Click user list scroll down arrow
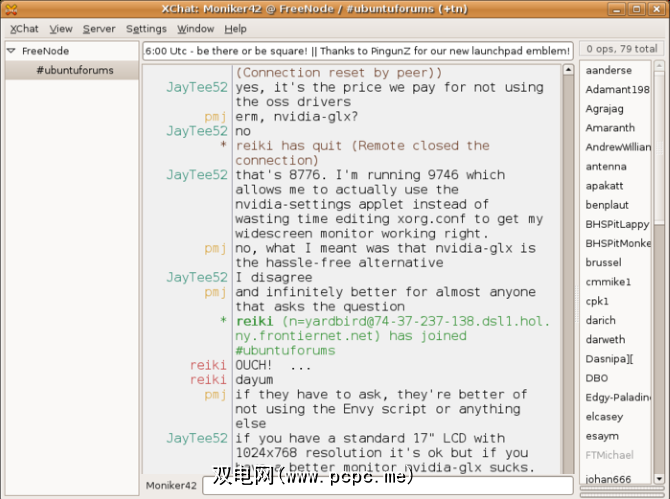The image size is (670, 499). click(x=659, y=478)
